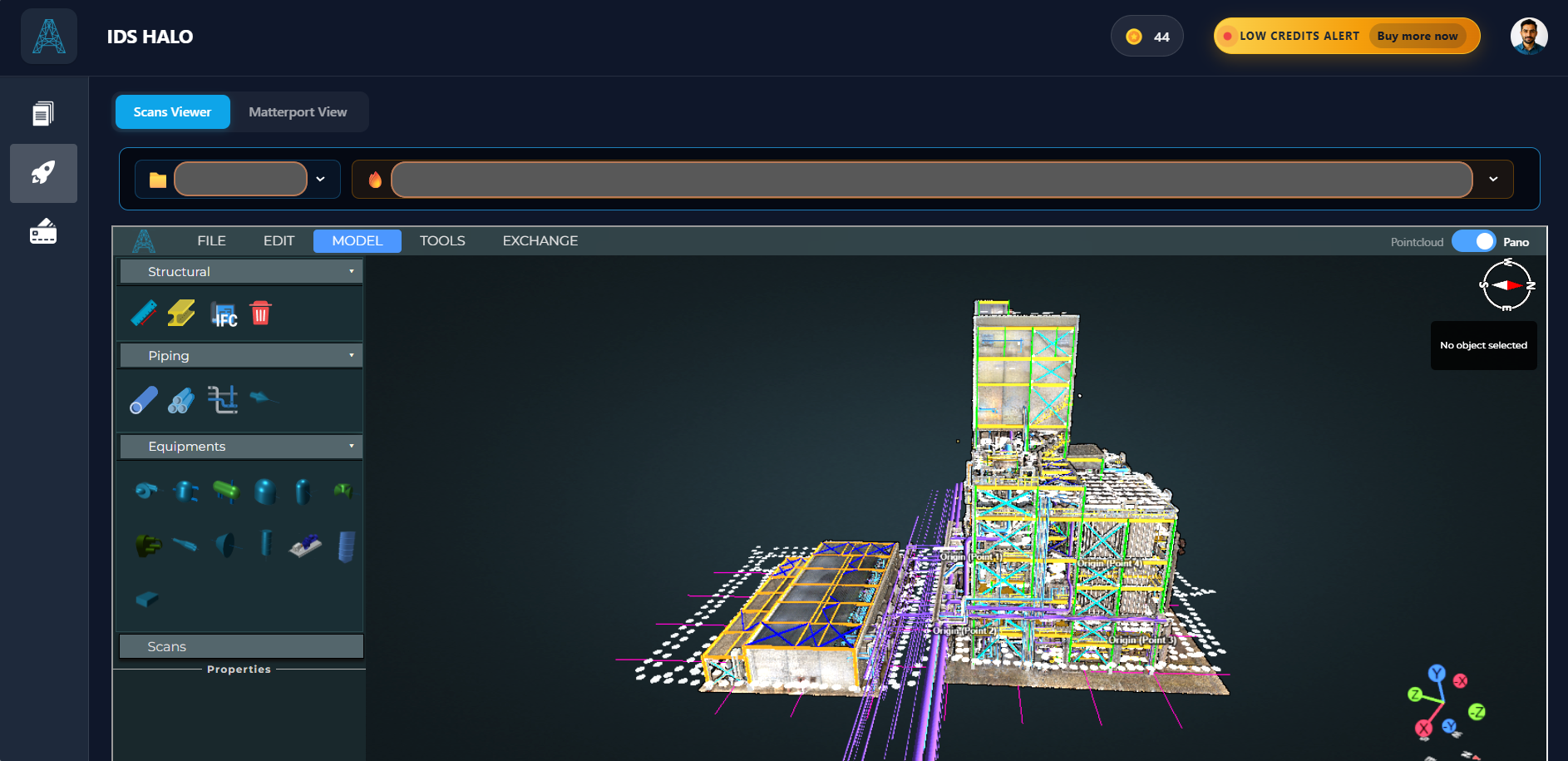Collapse the Piping section
This screenshot has width=1568, height=761.
tap(241, 355)
